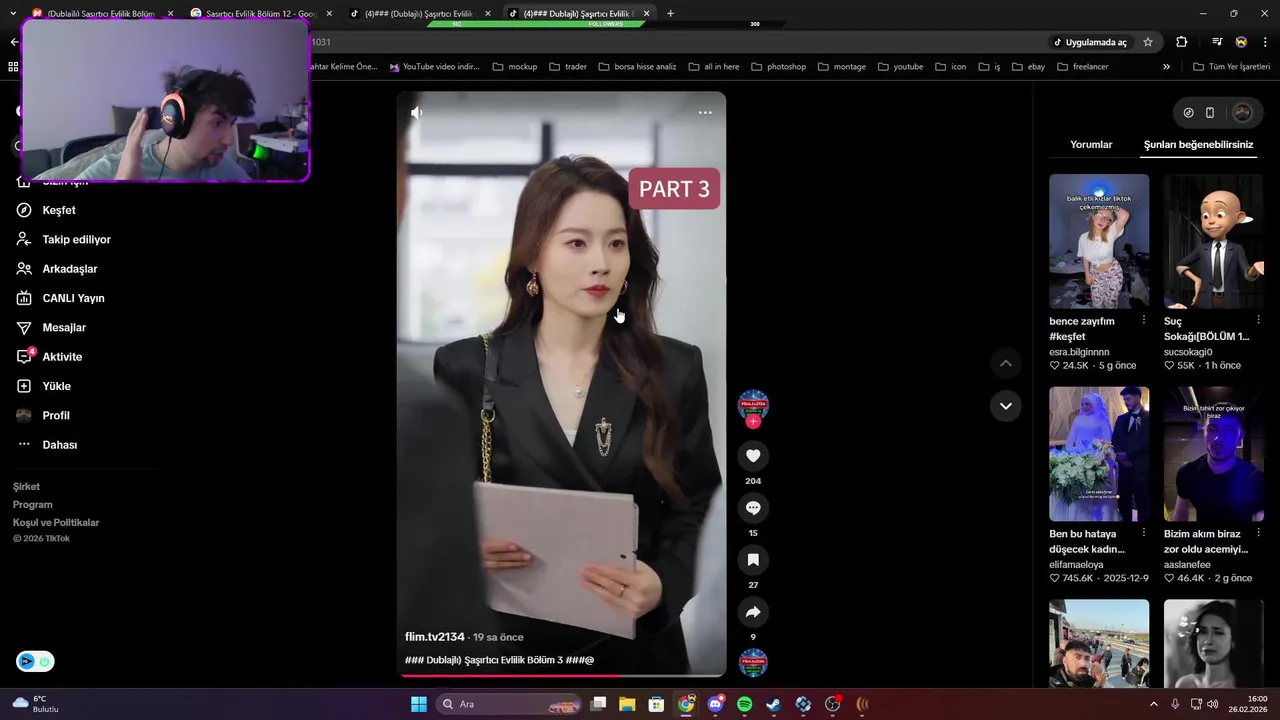This screenshot has width=1280, height=720.
Task: Open Arkadaşlar page
Action: click(56, 269)
